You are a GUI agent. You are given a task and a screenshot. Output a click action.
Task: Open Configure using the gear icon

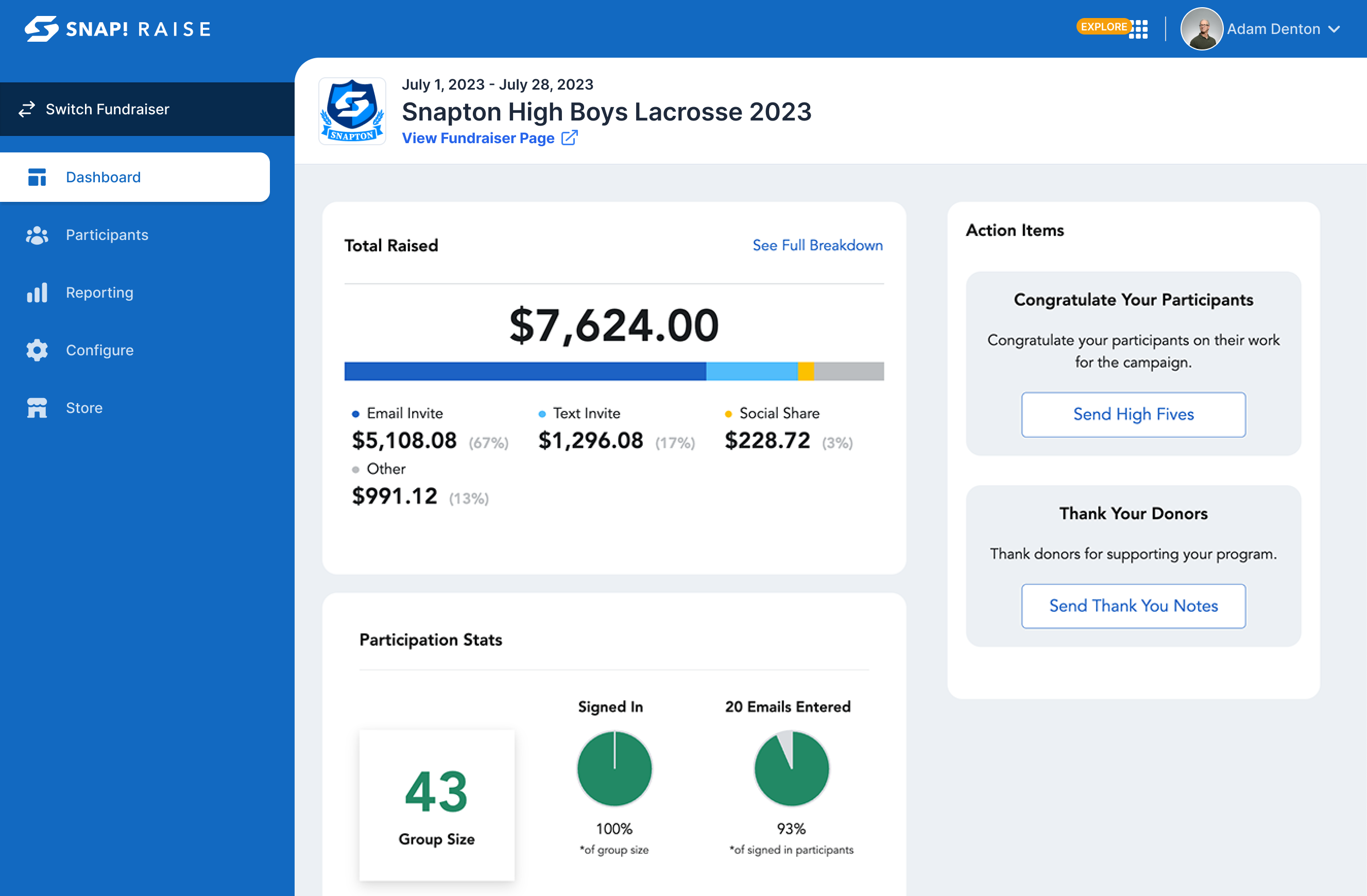tap(37, 350)
